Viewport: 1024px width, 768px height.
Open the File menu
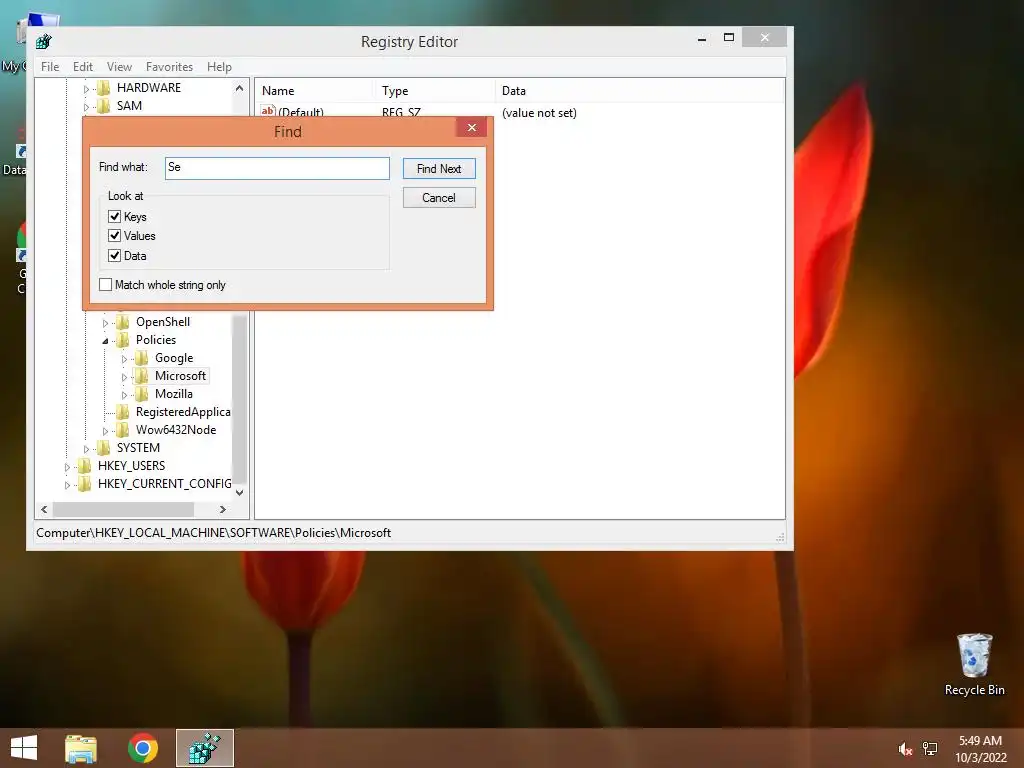pos(50,67)
